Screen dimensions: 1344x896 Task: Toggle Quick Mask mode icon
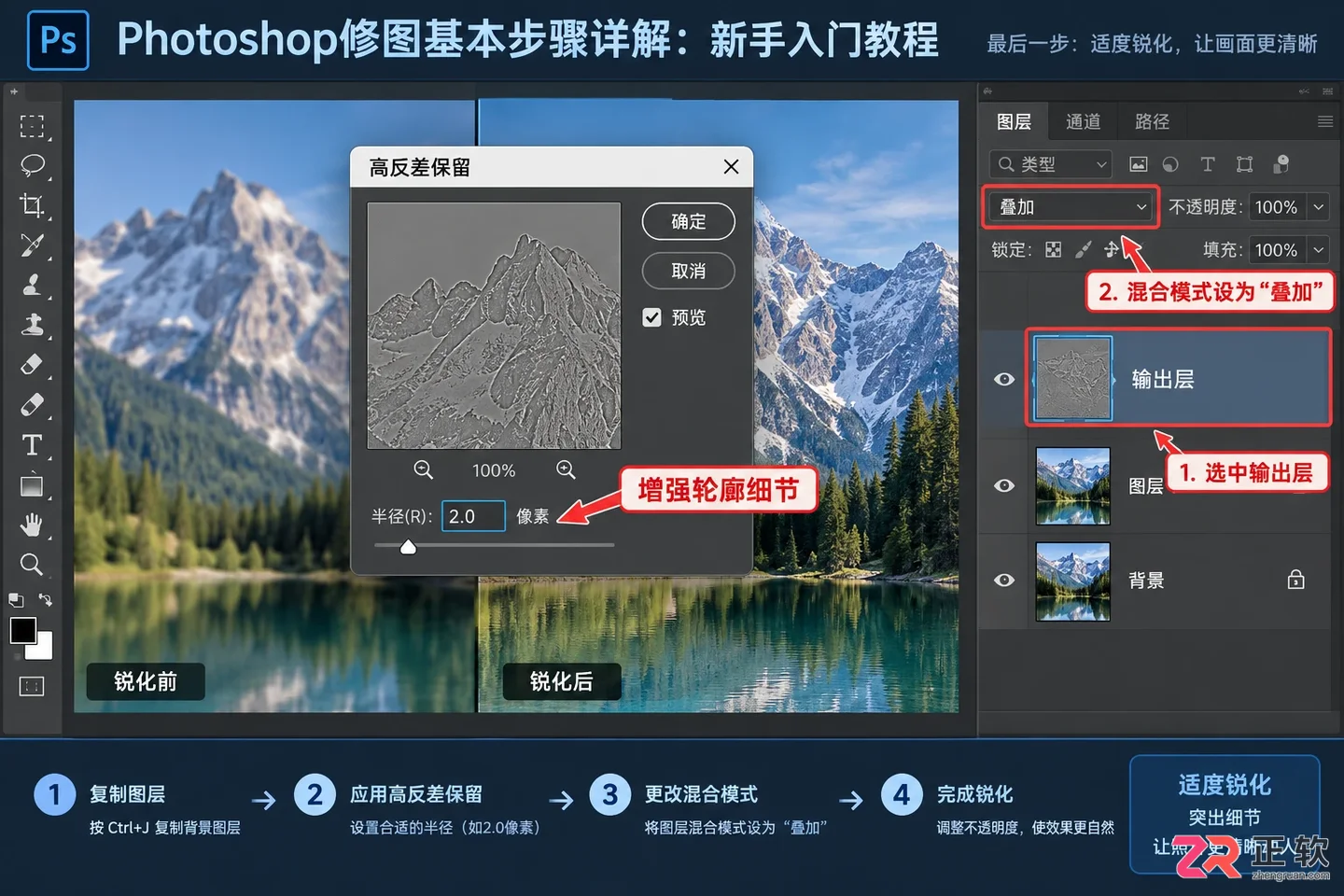[x=32, y=687]
